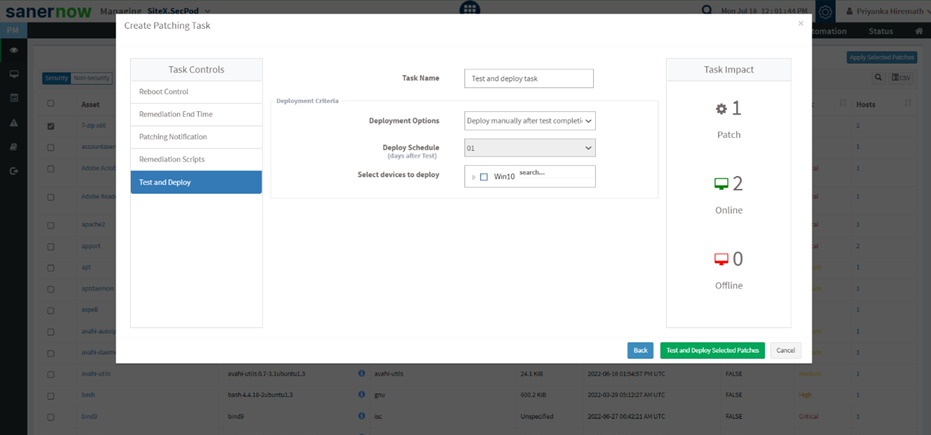
Task: Click info icon in bind9 row
Action: pyautogui.click(x=361, y=417)
